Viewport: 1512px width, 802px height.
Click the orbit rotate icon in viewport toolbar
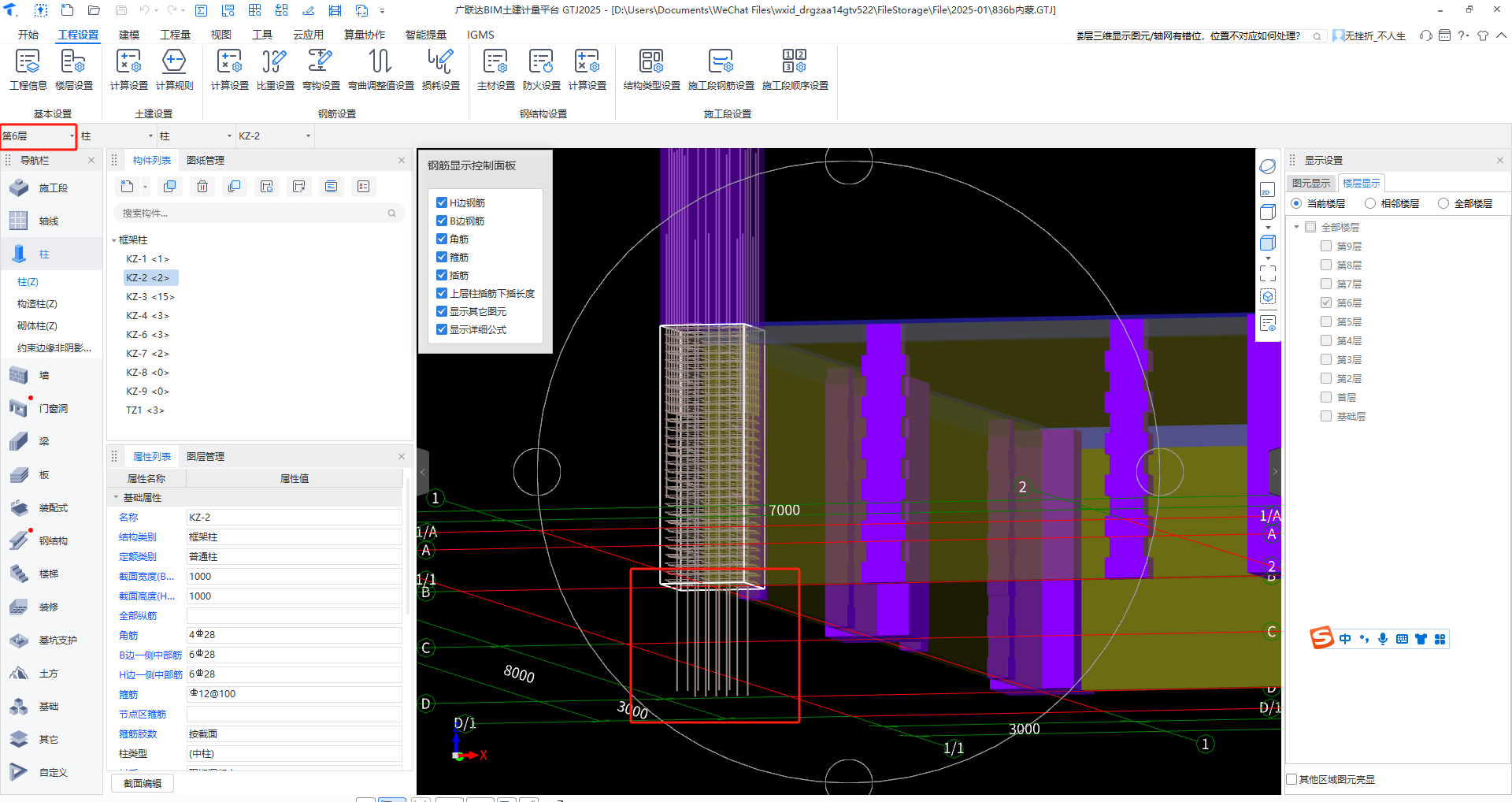click(1267, 166)
